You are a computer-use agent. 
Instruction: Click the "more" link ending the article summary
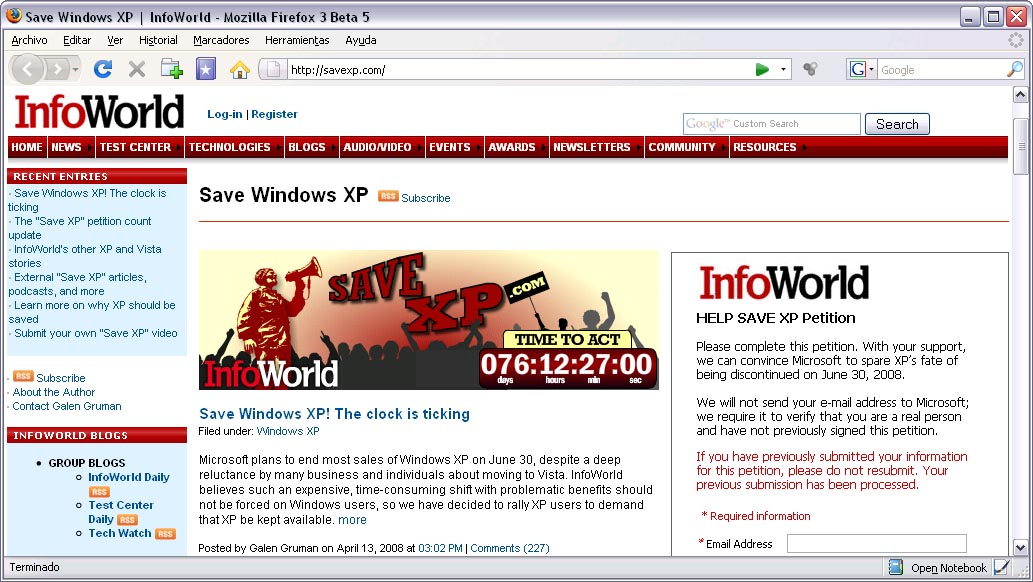(x=352, y=519)
